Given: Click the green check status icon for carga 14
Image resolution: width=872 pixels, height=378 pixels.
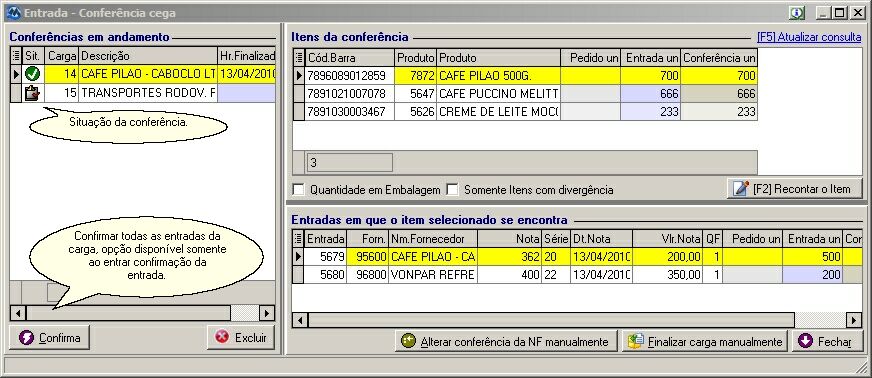Looking at the screenshot, I should point(32,73).
